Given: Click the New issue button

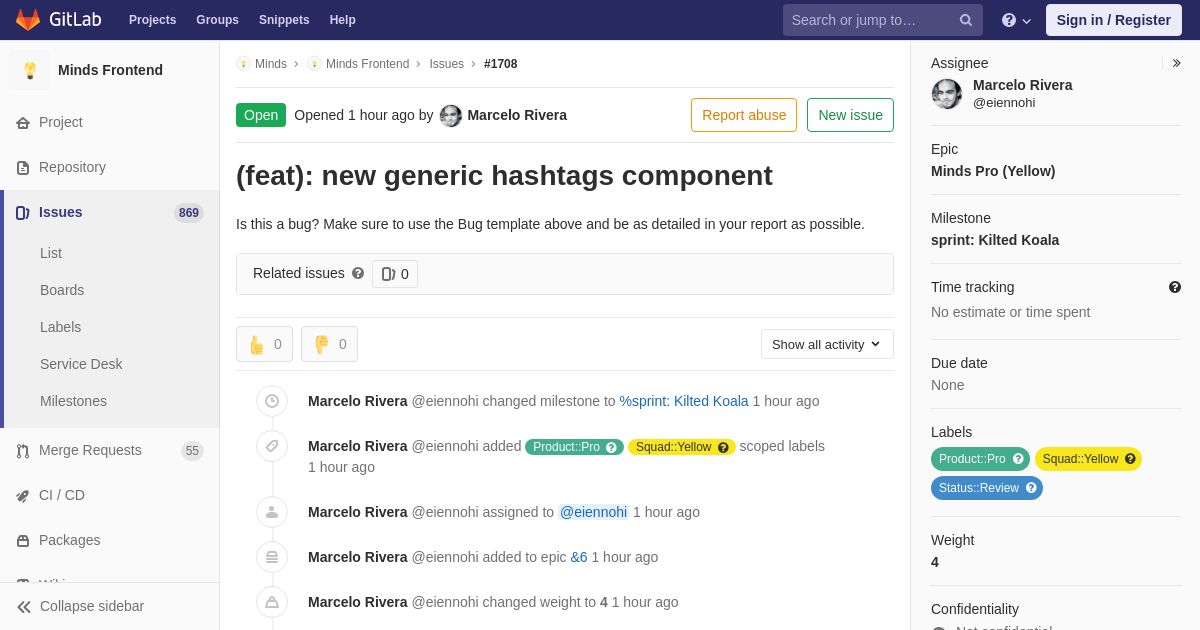Looking at the screenshot, I should (x=850, y=115).
